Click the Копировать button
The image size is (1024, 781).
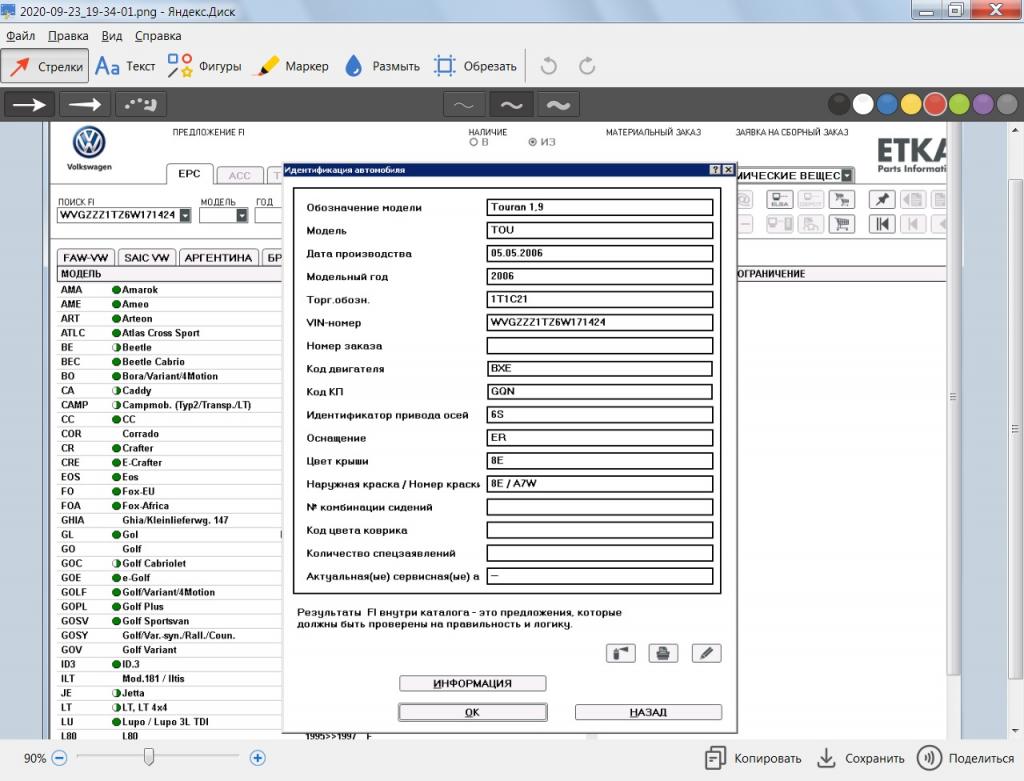[x=753, y=758]
